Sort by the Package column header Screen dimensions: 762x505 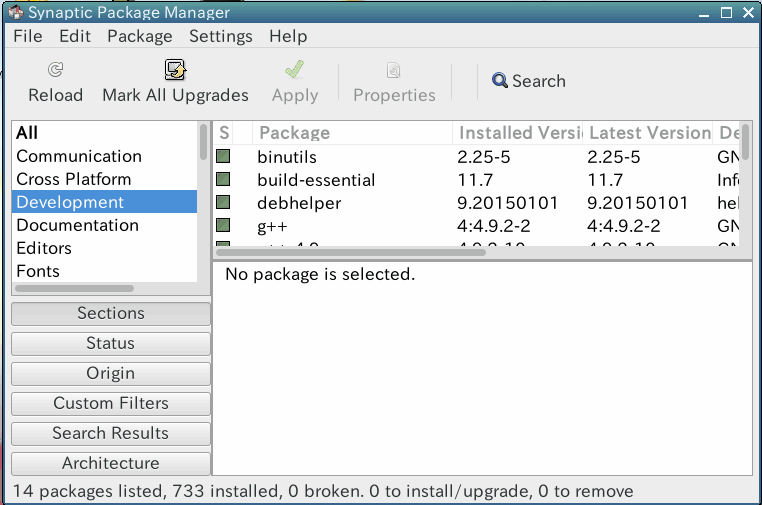(x=352, y=133)
